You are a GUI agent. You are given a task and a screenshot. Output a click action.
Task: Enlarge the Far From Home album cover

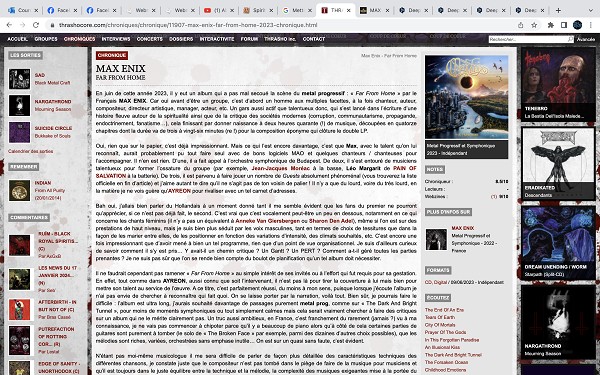coord(466,97)
